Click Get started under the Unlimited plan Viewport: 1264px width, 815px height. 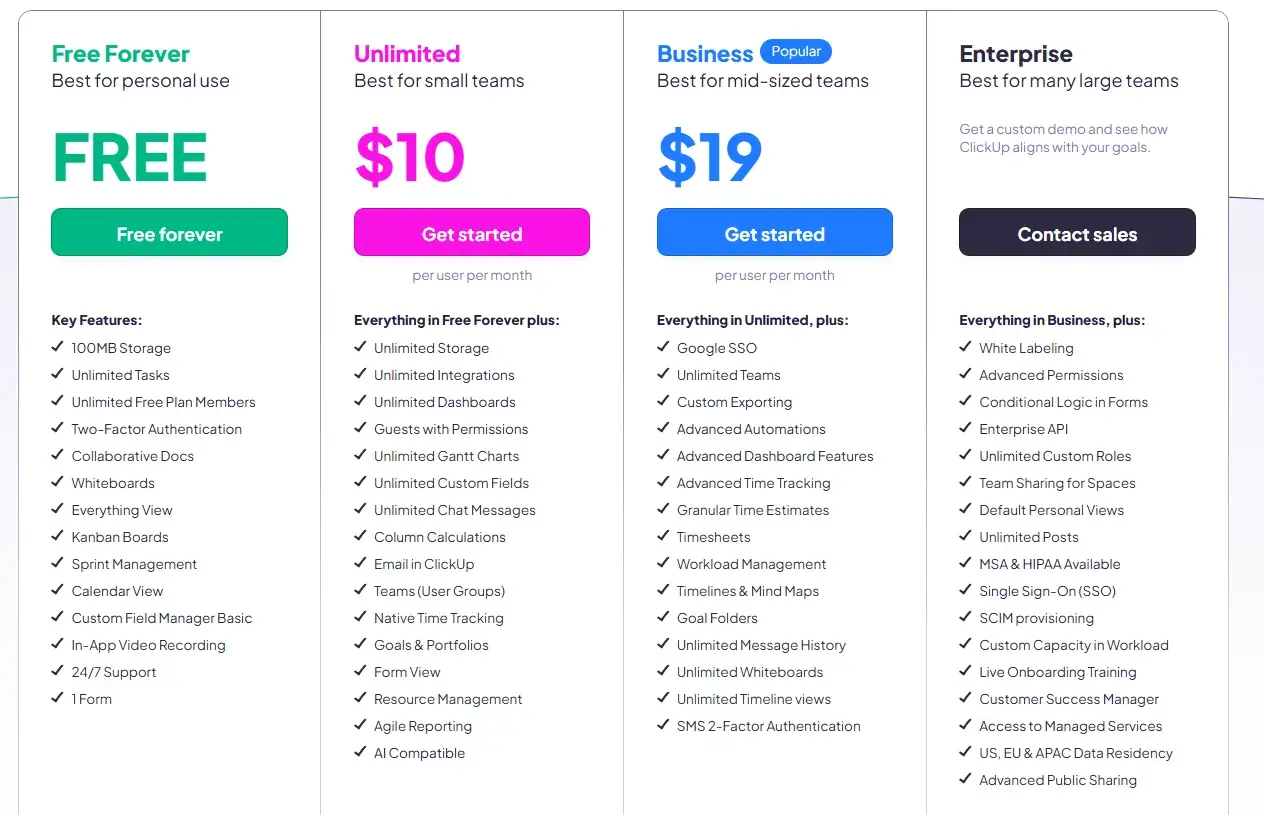click(471, 232)
